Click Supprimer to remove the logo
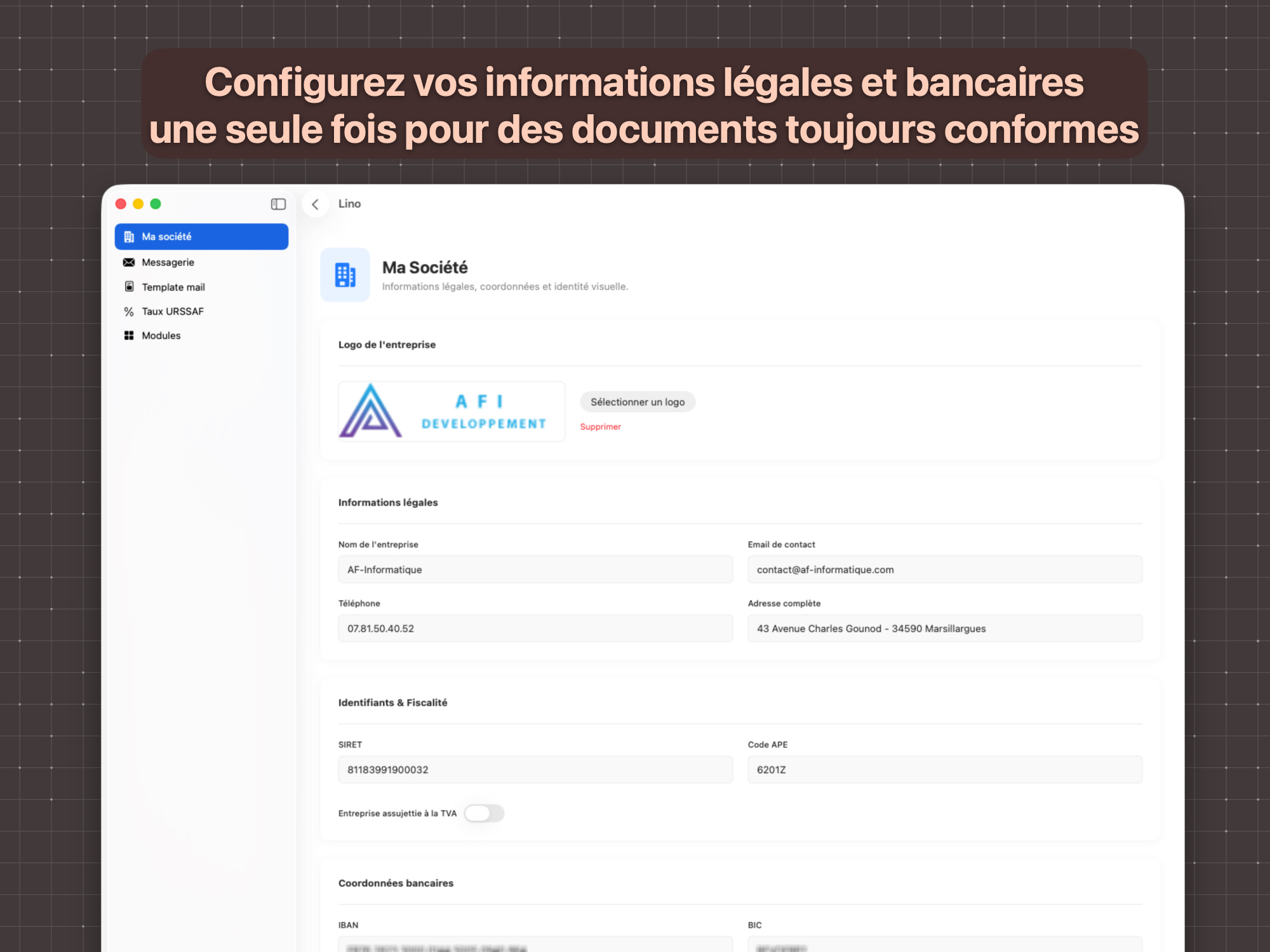1270x952 pixels. coord(600,427)
